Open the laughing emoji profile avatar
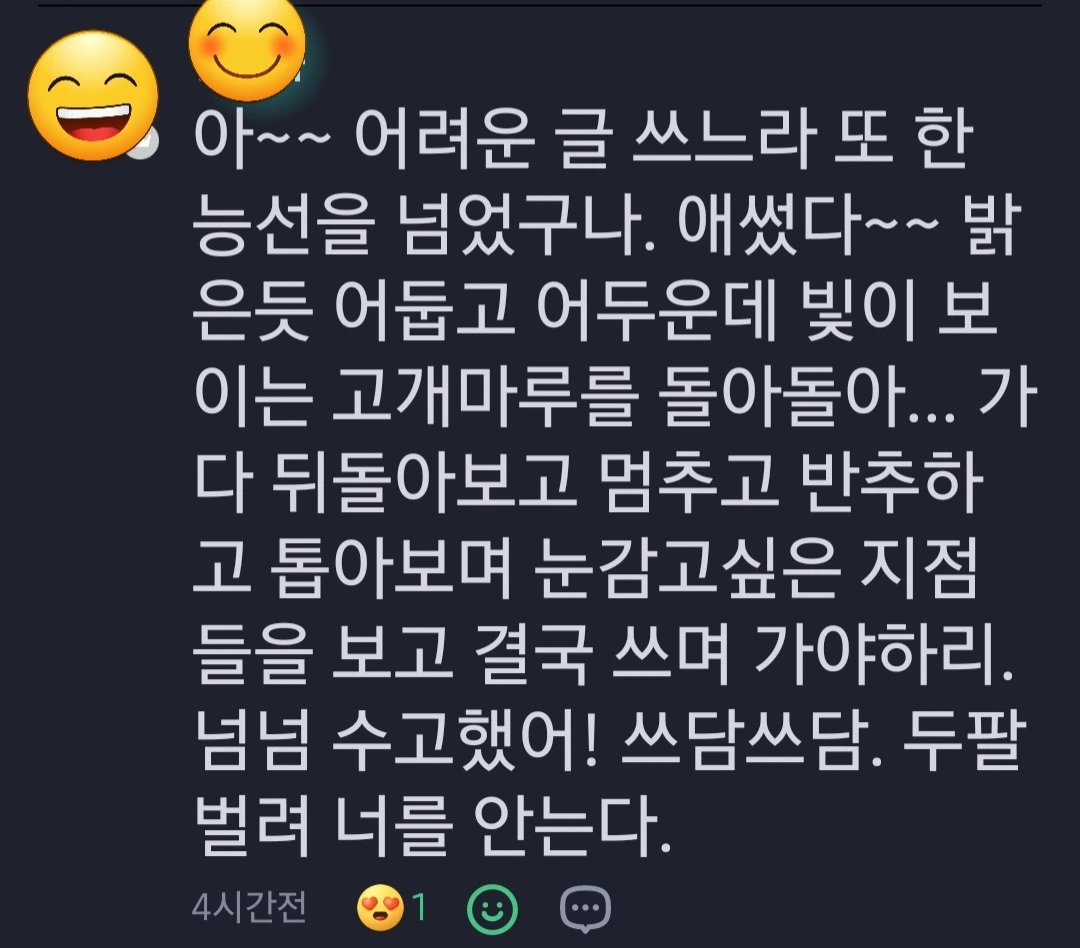Image resolution: width=1080 pixels, height=948 pixels. pos(92,96)
